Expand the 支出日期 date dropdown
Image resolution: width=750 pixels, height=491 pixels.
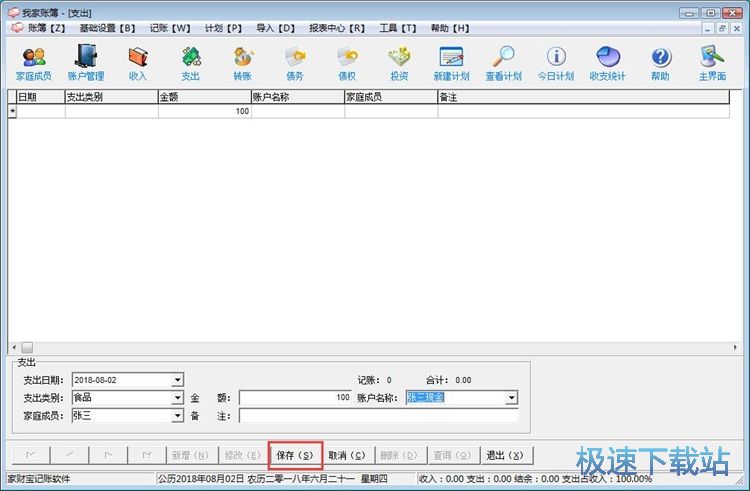pos(178,380)
